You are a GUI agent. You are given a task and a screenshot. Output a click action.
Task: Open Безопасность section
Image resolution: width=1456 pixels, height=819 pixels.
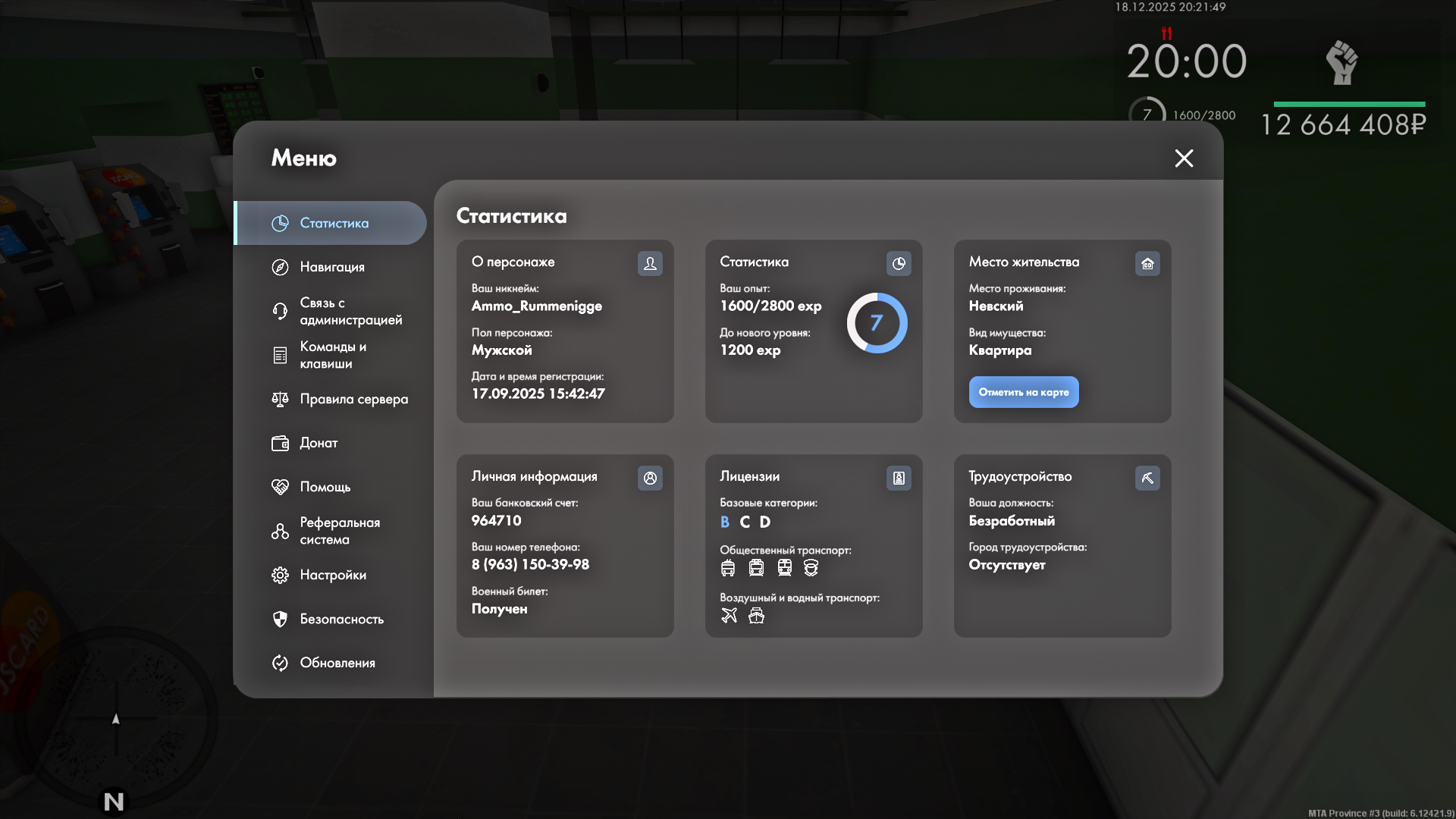tap(341, 619)
